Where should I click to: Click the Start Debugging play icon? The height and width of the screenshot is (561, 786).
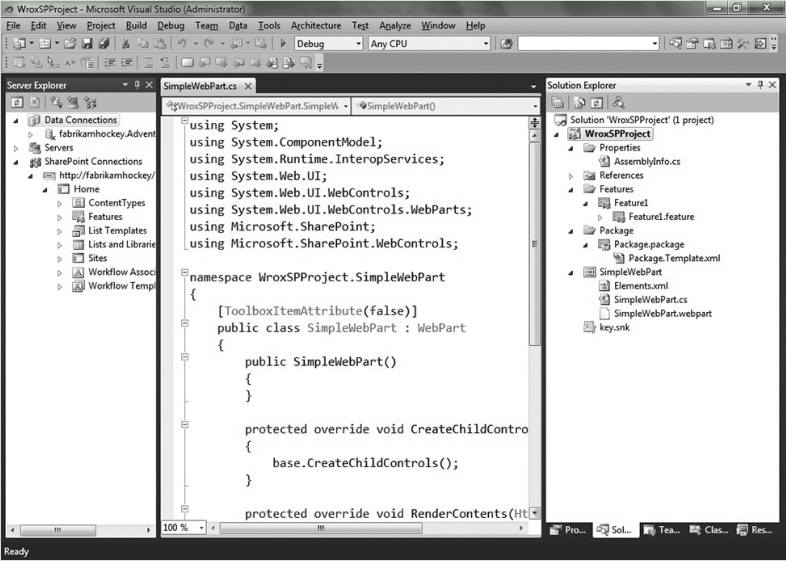[283, 44]
